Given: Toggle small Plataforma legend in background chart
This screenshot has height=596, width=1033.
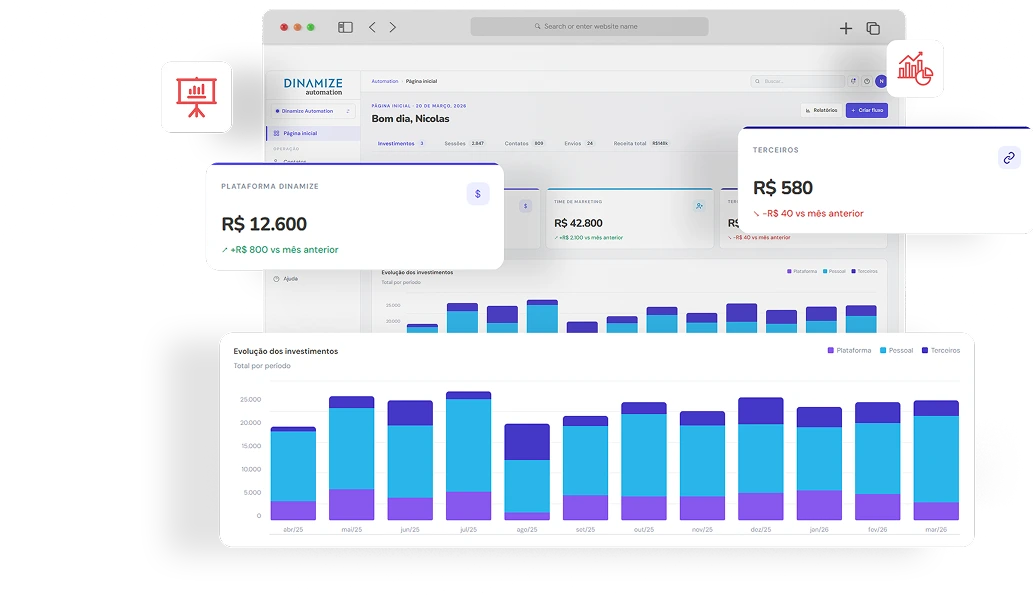Looking at the screenshot, I should 789,271.
